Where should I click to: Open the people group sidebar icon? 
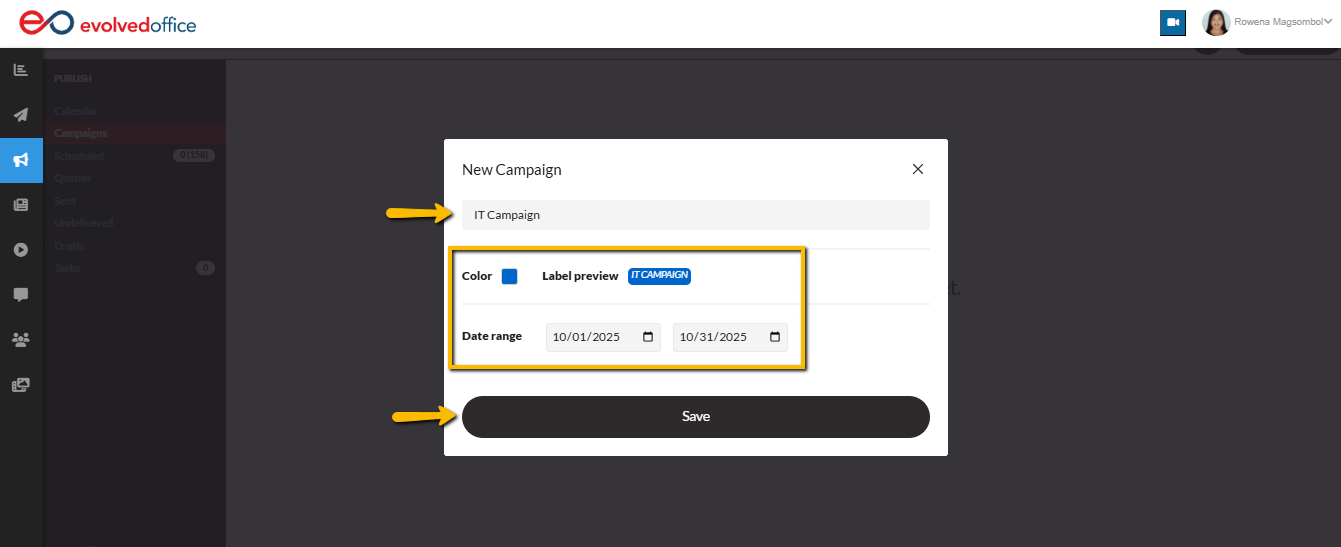[20, 340]
